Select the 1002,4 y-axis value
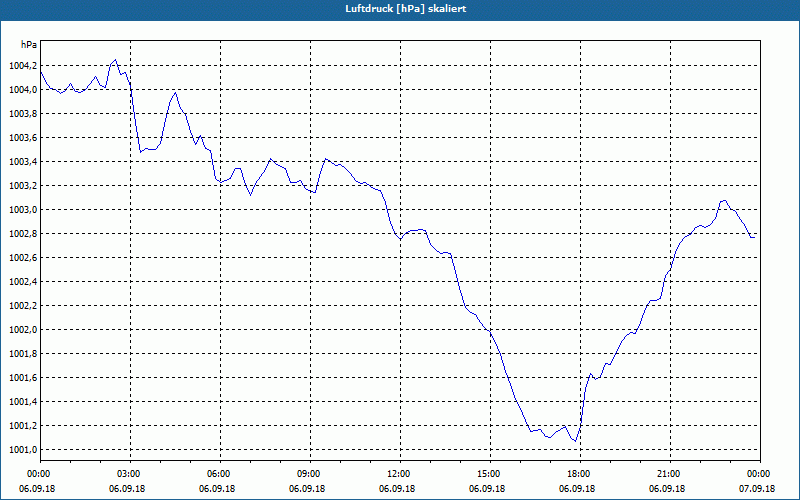Image resolution: width=800 pixels, height=500 pixels. [x=23, y=282]
